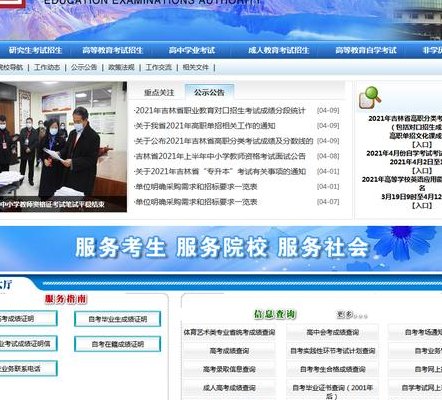Open 体育艺术类专业省统考成绩查询
Image resolution: width=442 pixels, height=400 pixels.
point(229,332)
